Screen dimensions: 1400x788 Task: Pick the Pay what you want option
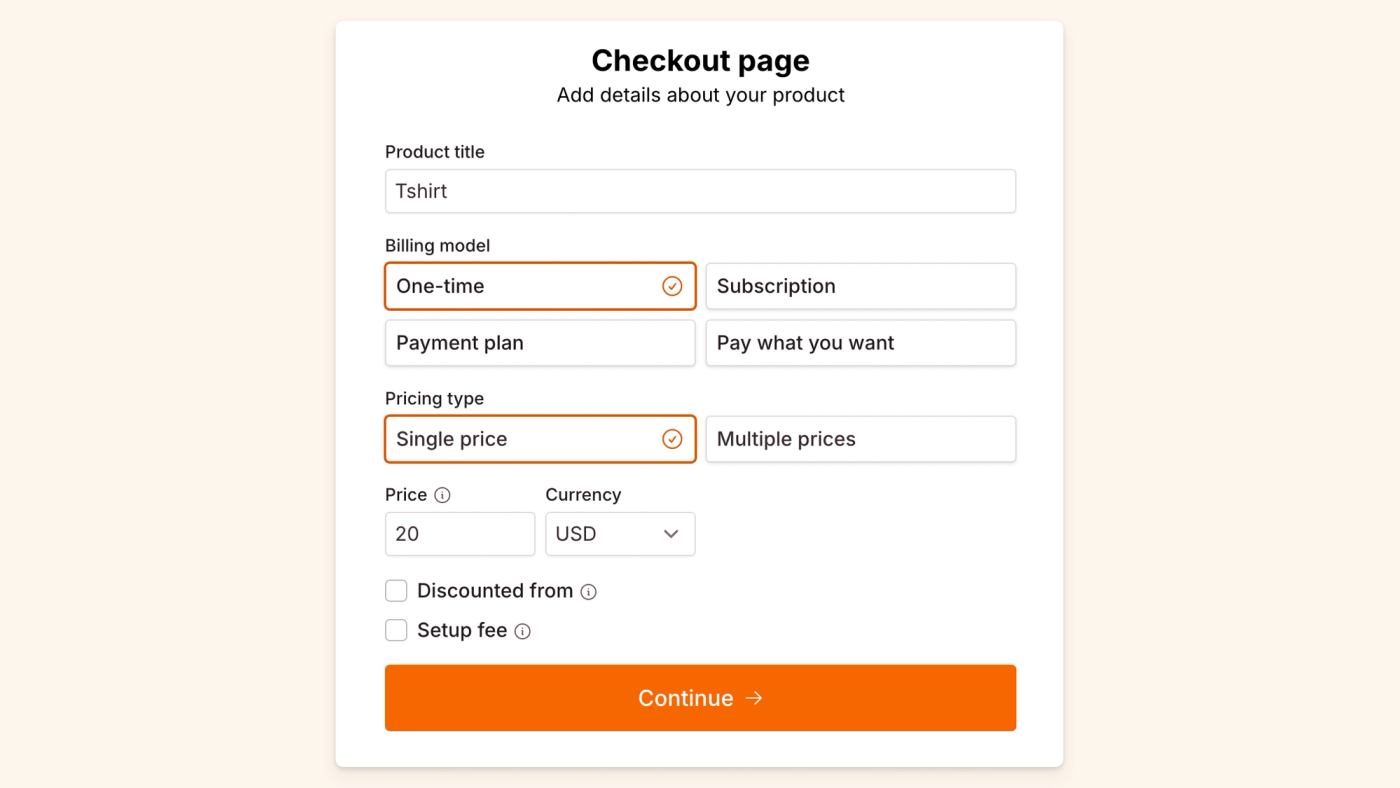click(x=860, y=343)
